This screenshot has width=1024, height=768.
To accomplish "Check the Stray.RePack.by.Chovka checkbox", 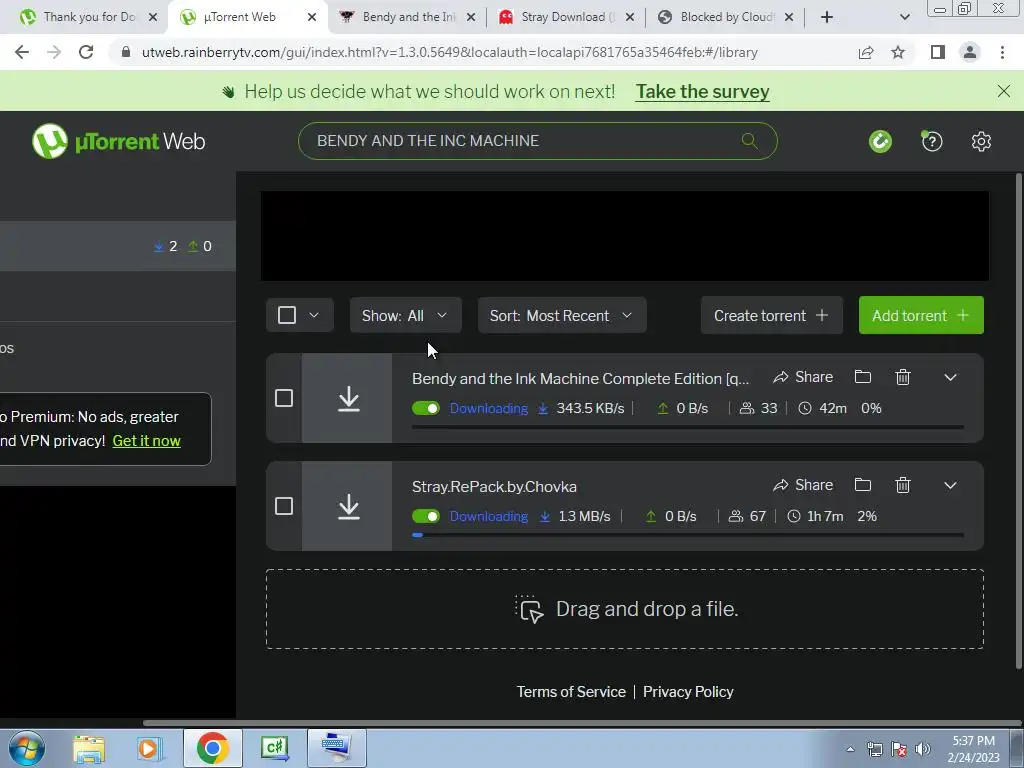I will 283,506.
